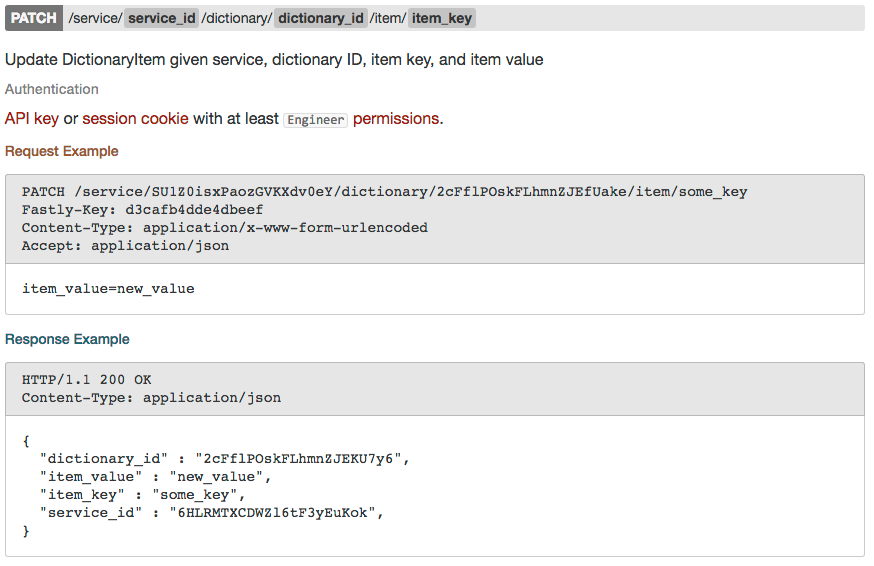Screen dimensions: 874x566
Task: Click the Engineer permission tag
Action: pos(315,120)
